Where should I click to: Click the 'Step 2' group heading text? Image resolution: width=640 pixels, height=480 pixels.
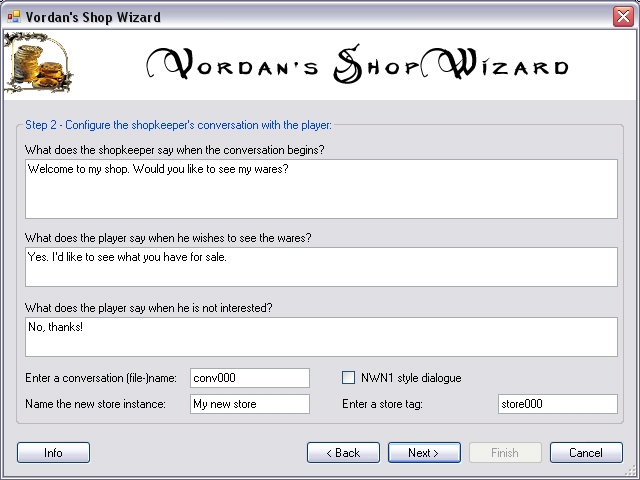[178, 125]
